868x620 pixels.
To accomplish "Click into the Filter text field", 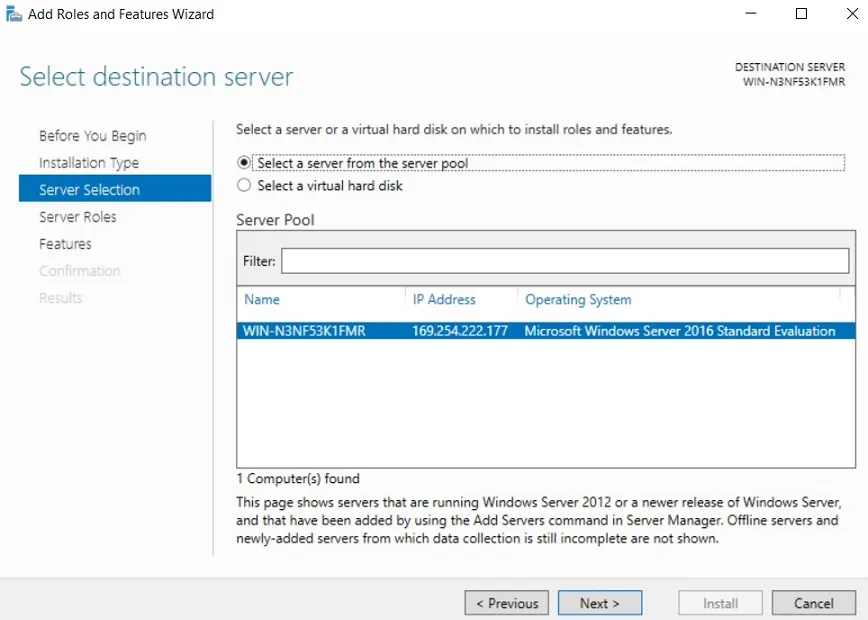I will [564, 261].
